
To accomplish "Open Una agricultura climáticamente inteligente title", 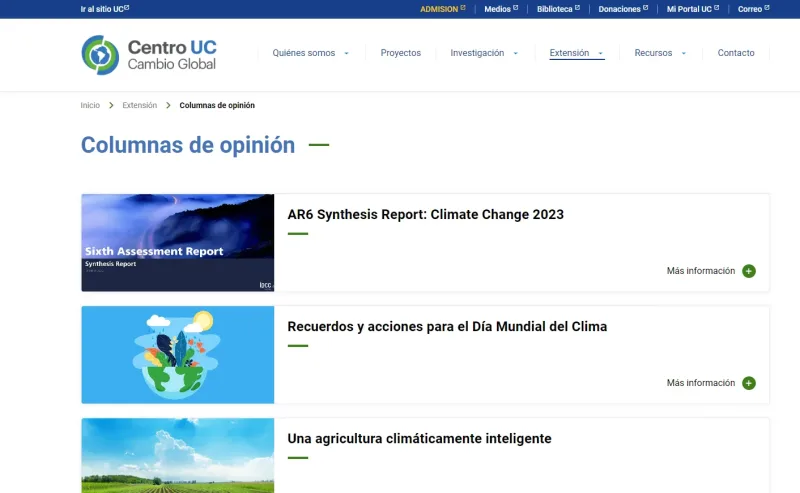I will tap(419, 439).
